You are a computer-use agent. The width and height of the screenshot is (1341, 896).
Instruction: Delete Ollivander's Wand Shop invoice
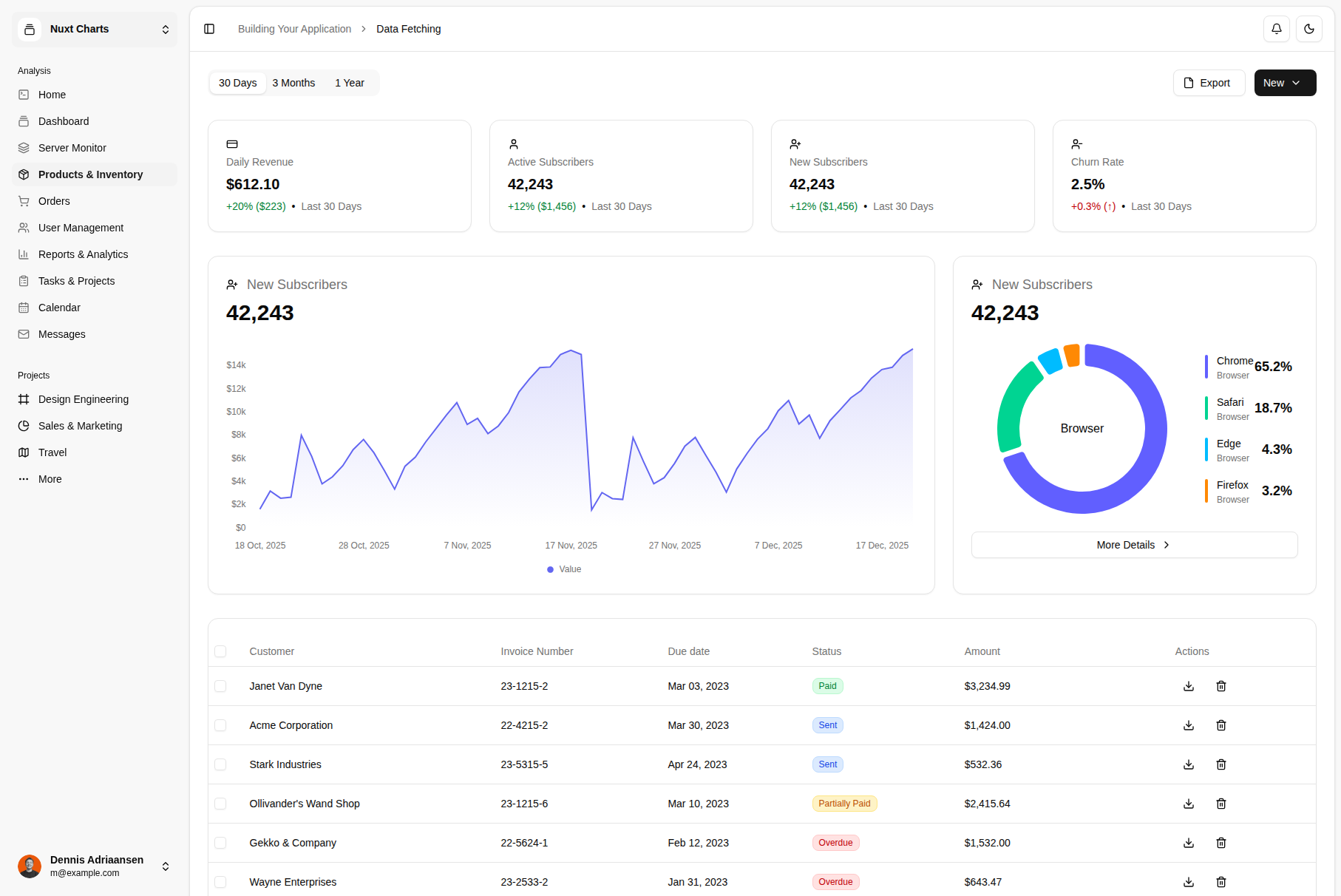coord(1221,804)
